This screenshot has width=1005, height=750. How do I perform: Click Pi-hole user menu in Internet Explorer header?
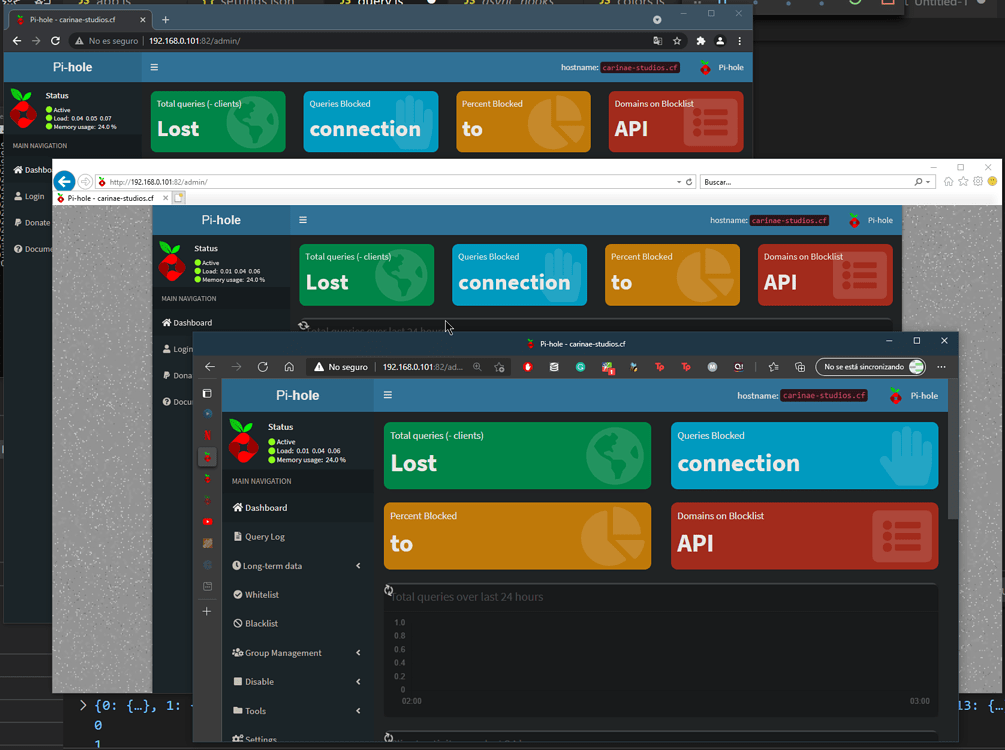(871, 220)
